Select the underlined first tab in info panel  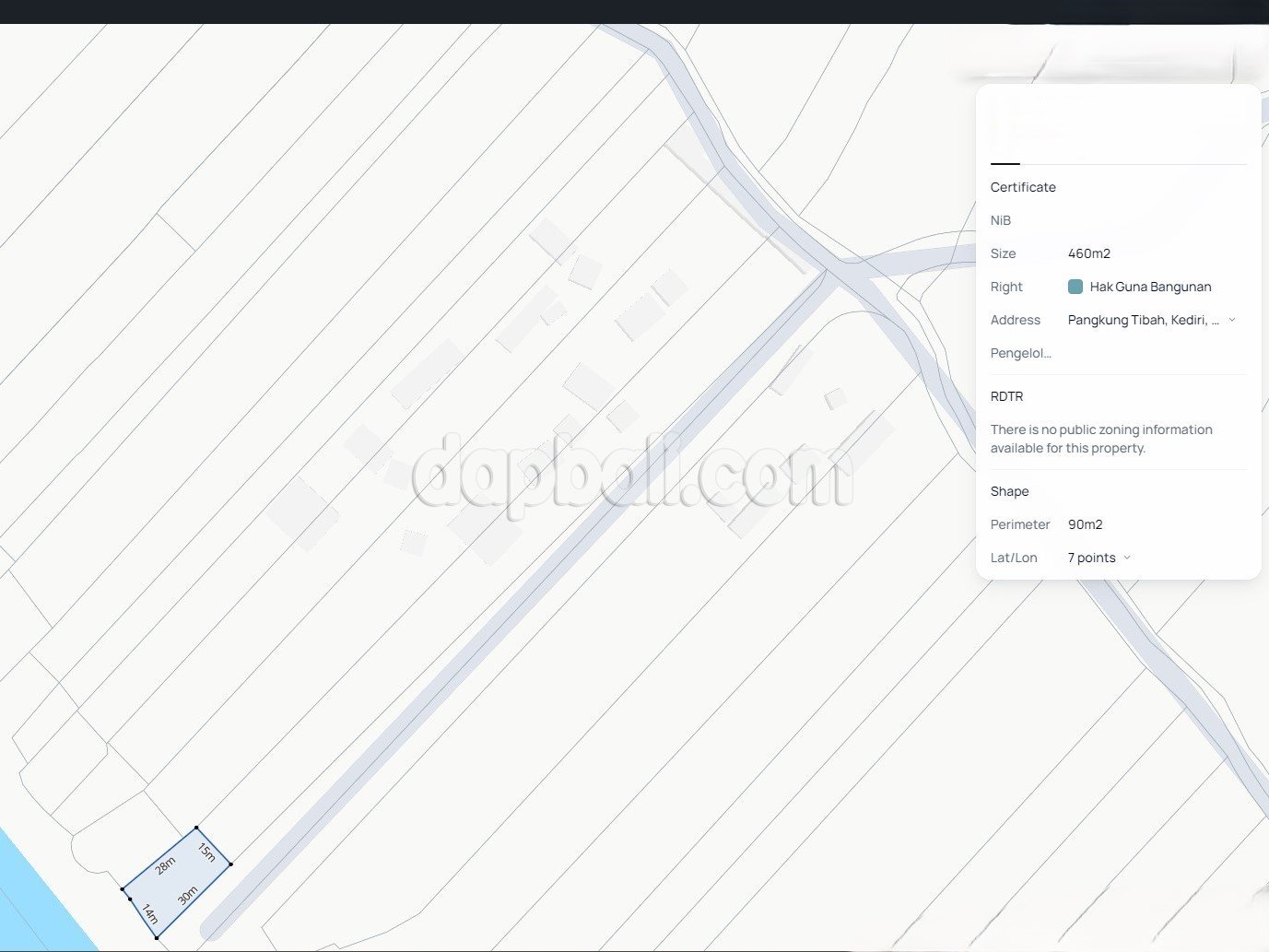(1005, 147)
